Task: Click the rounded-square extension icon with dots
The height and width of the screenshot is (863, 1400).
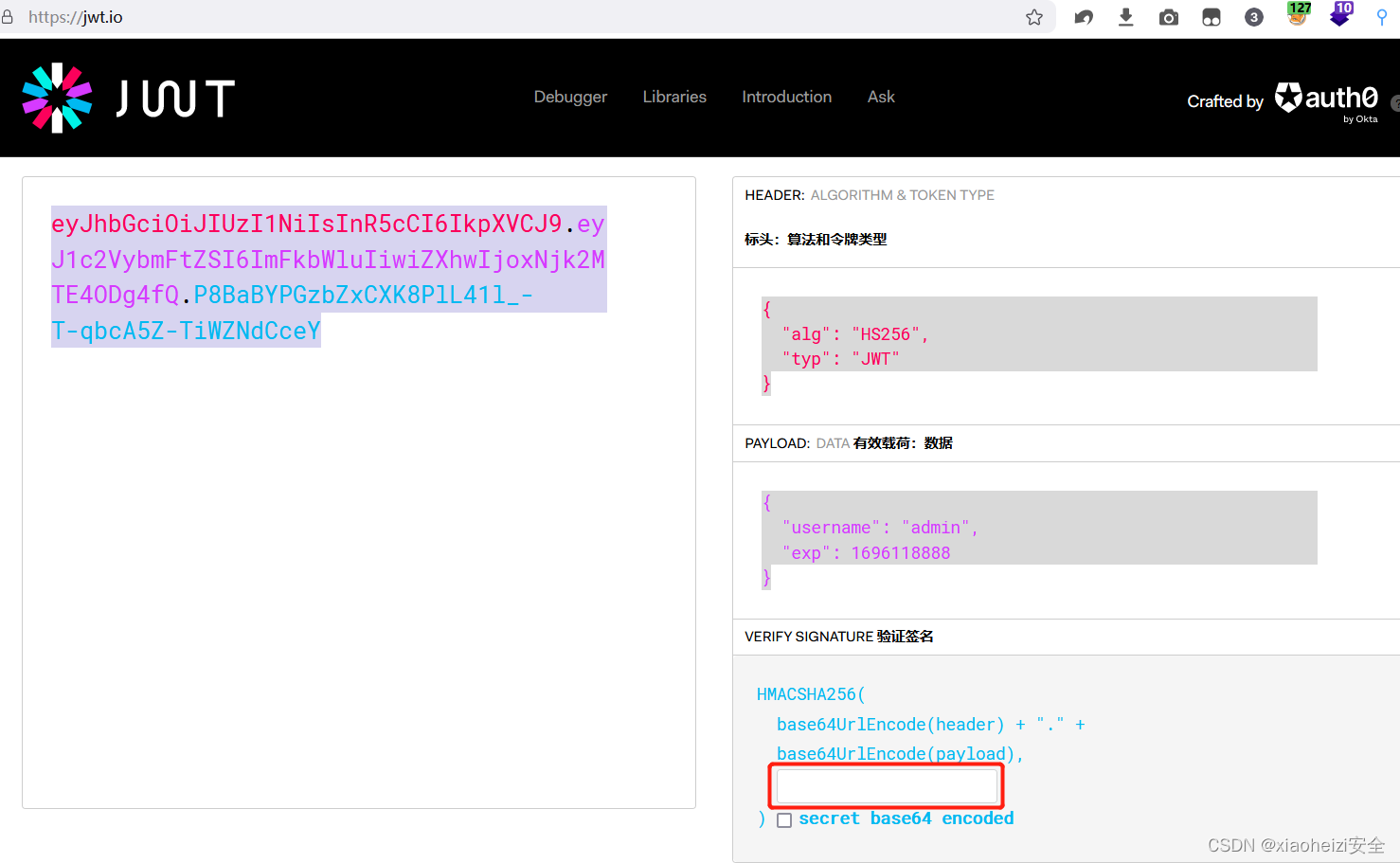Action: pos(1211,16)
